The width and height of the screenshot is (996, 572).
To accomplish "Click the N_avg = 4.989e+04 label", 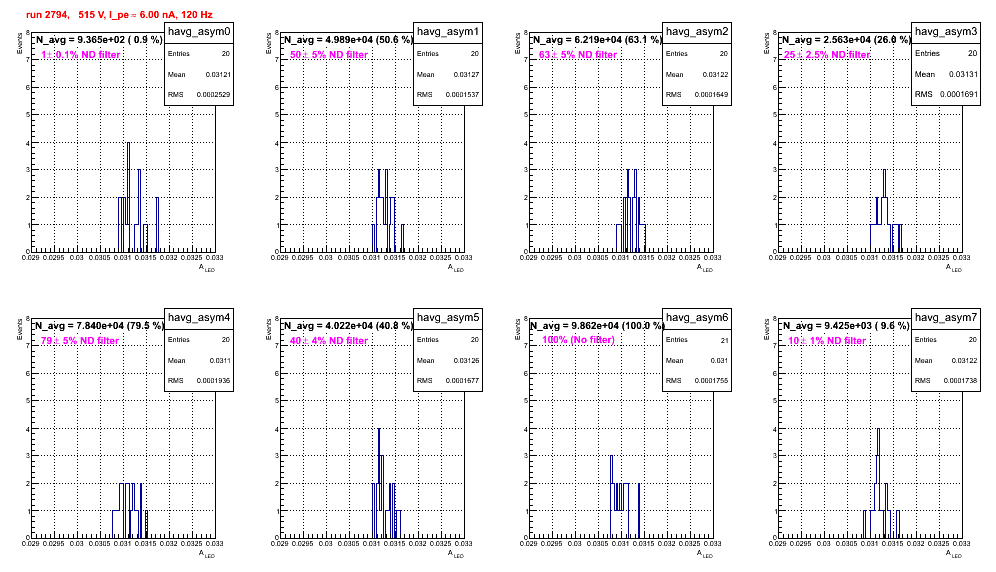I will [x=348, y=39].
